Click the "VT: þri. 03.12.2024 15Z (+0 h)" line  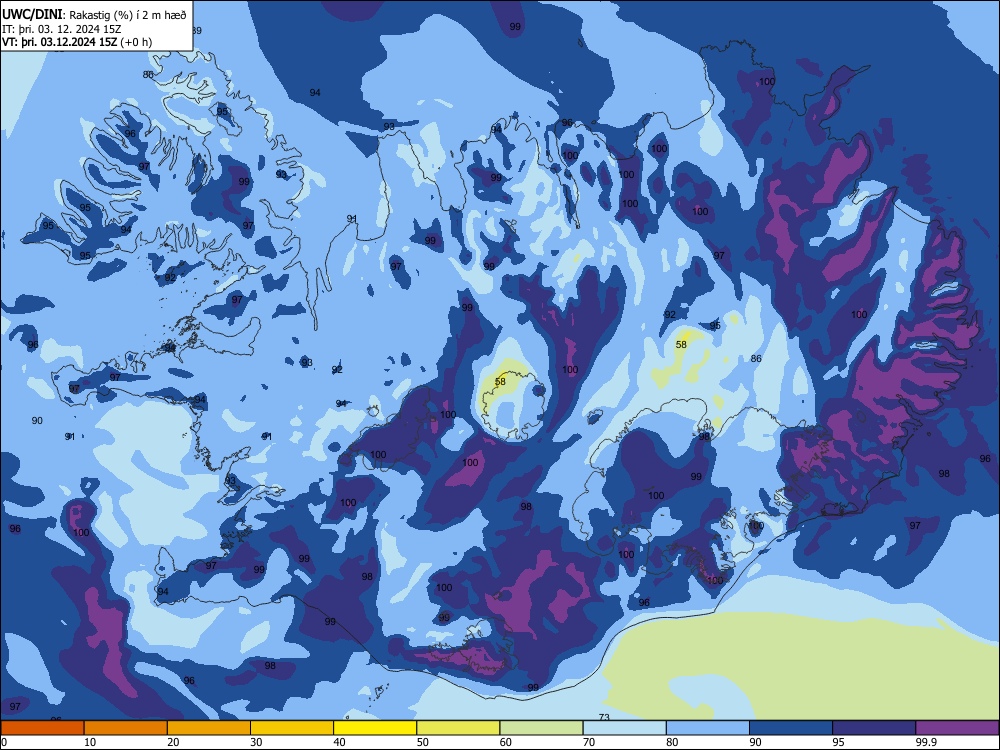tap(77, 42)
